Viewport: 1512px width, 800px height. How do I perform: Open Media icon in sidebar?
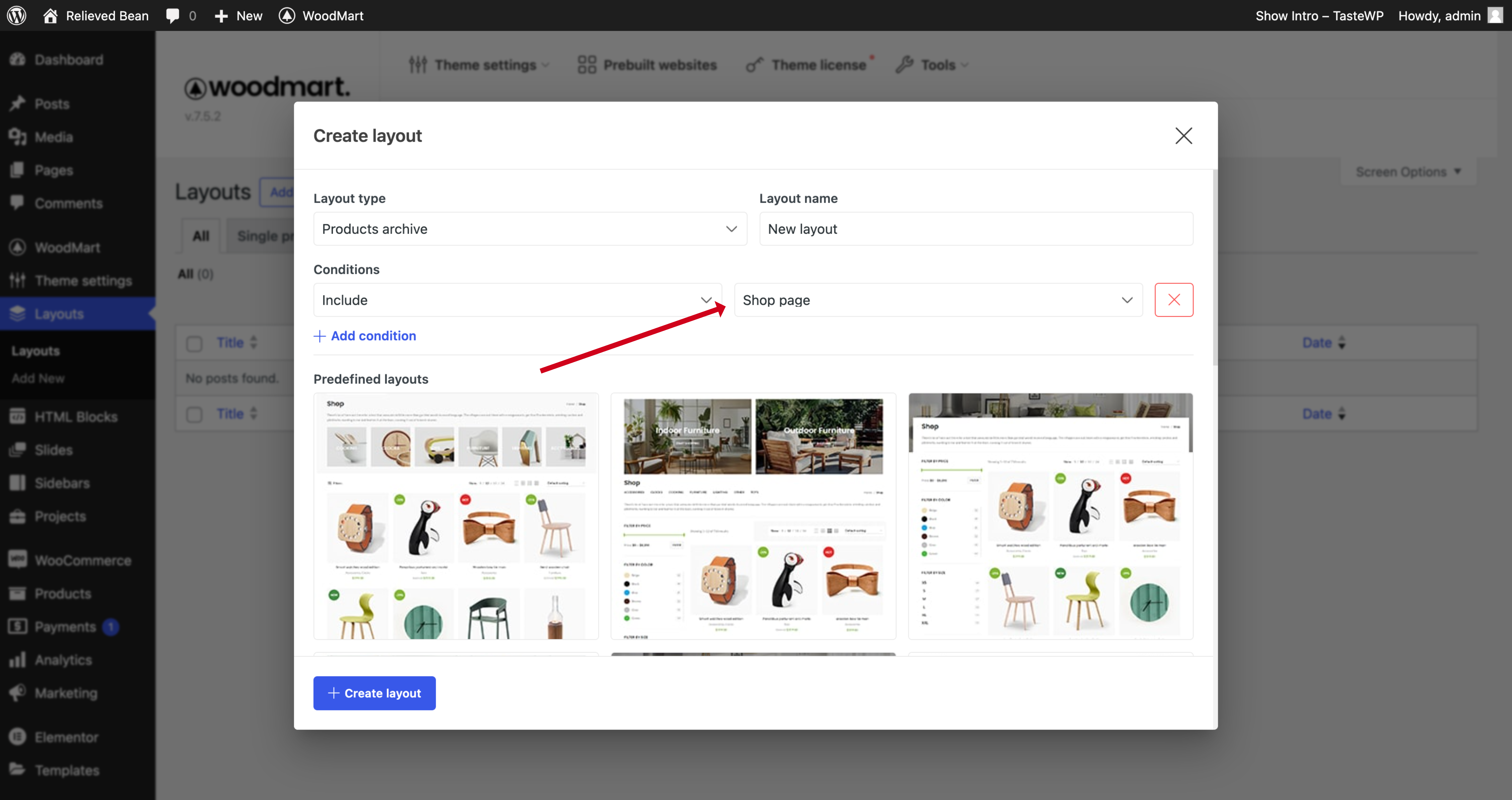pyautogui.click(x=18, y=137)
